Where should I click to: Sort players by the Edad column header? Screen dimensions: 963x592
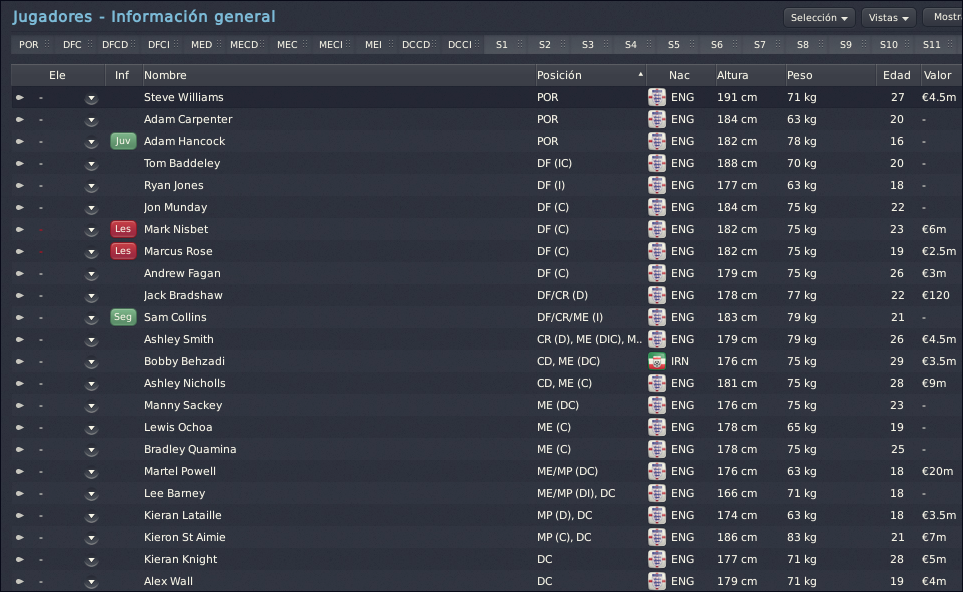[897, 75]
